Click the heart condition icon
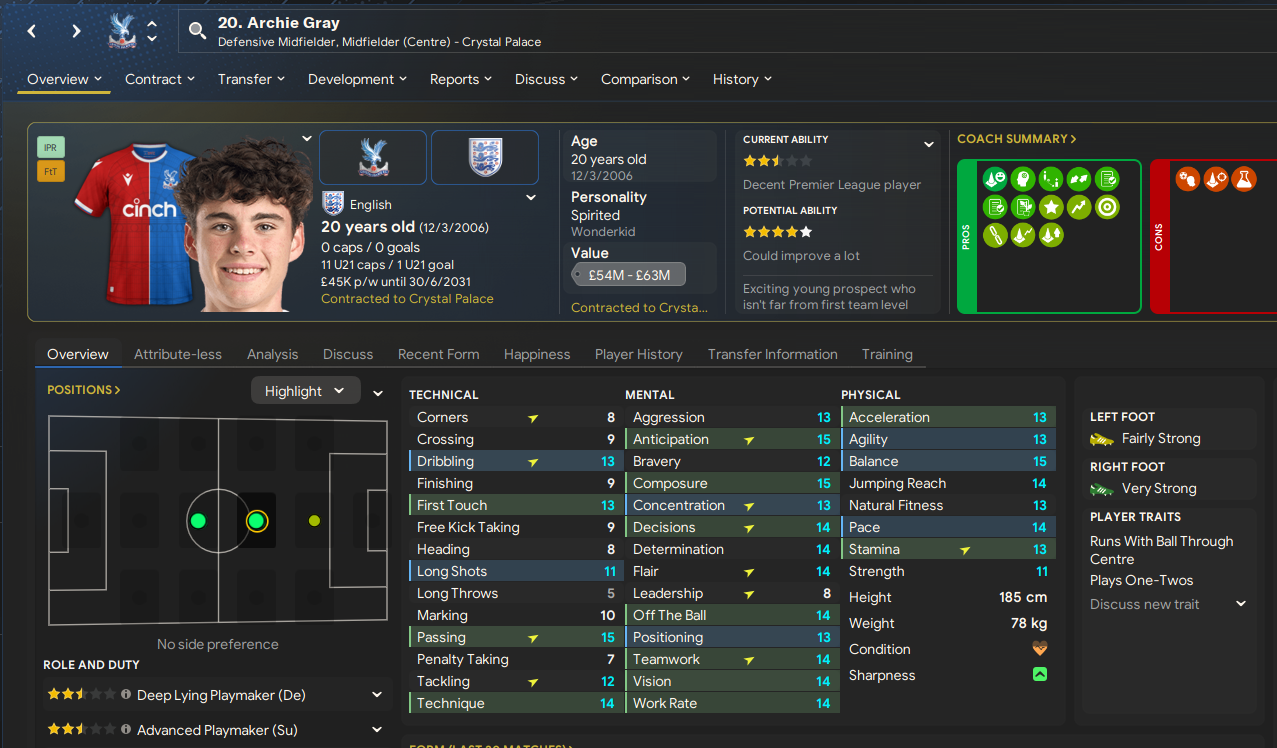Viewport: 1277px width, 748px height. [1040, 649]
